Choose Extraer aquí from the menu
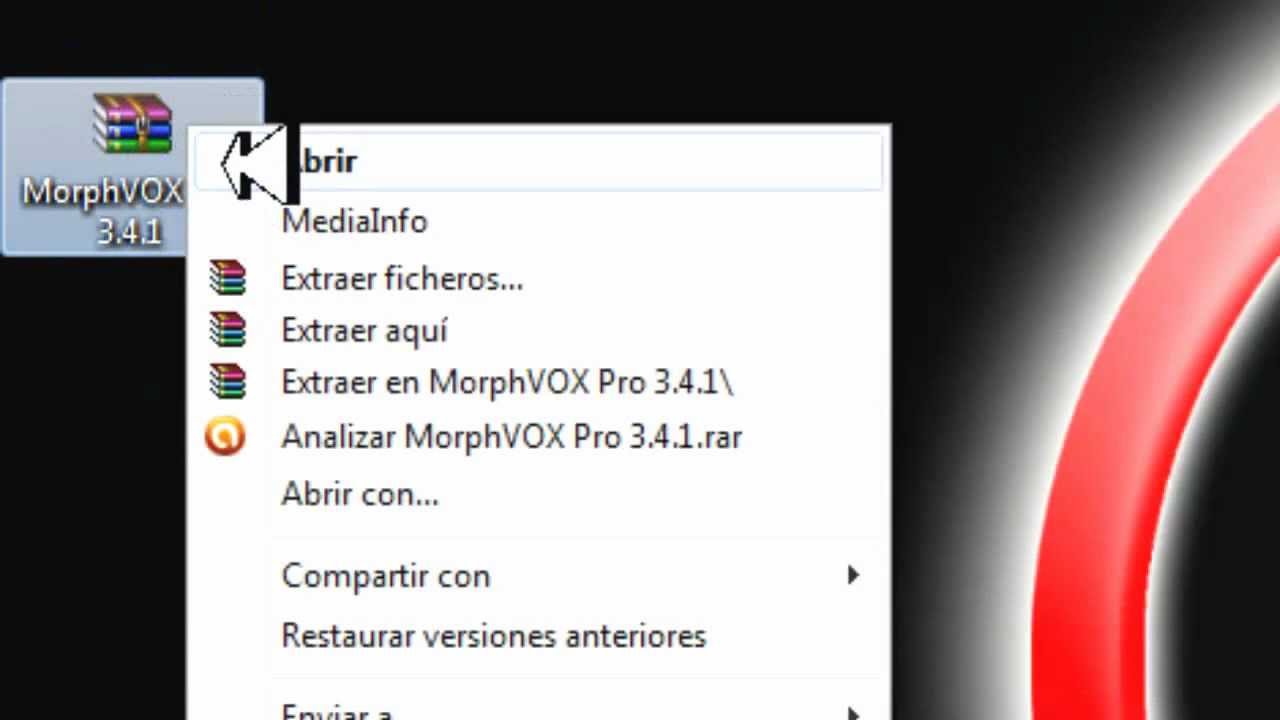 pyautogui.click(x=364, y=330)
